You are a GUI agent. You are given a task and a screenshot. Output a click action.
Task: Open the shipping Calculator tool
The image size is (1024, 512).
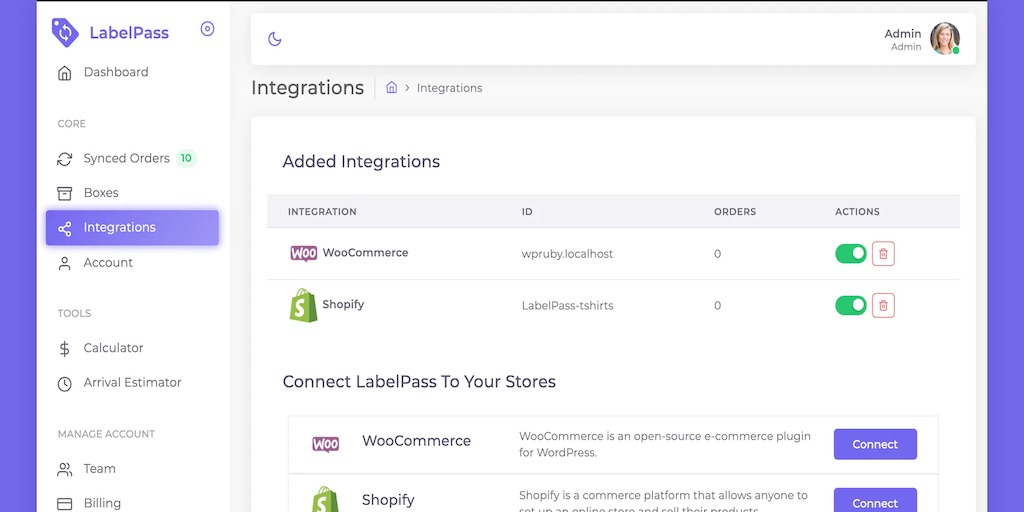point(113,348)
